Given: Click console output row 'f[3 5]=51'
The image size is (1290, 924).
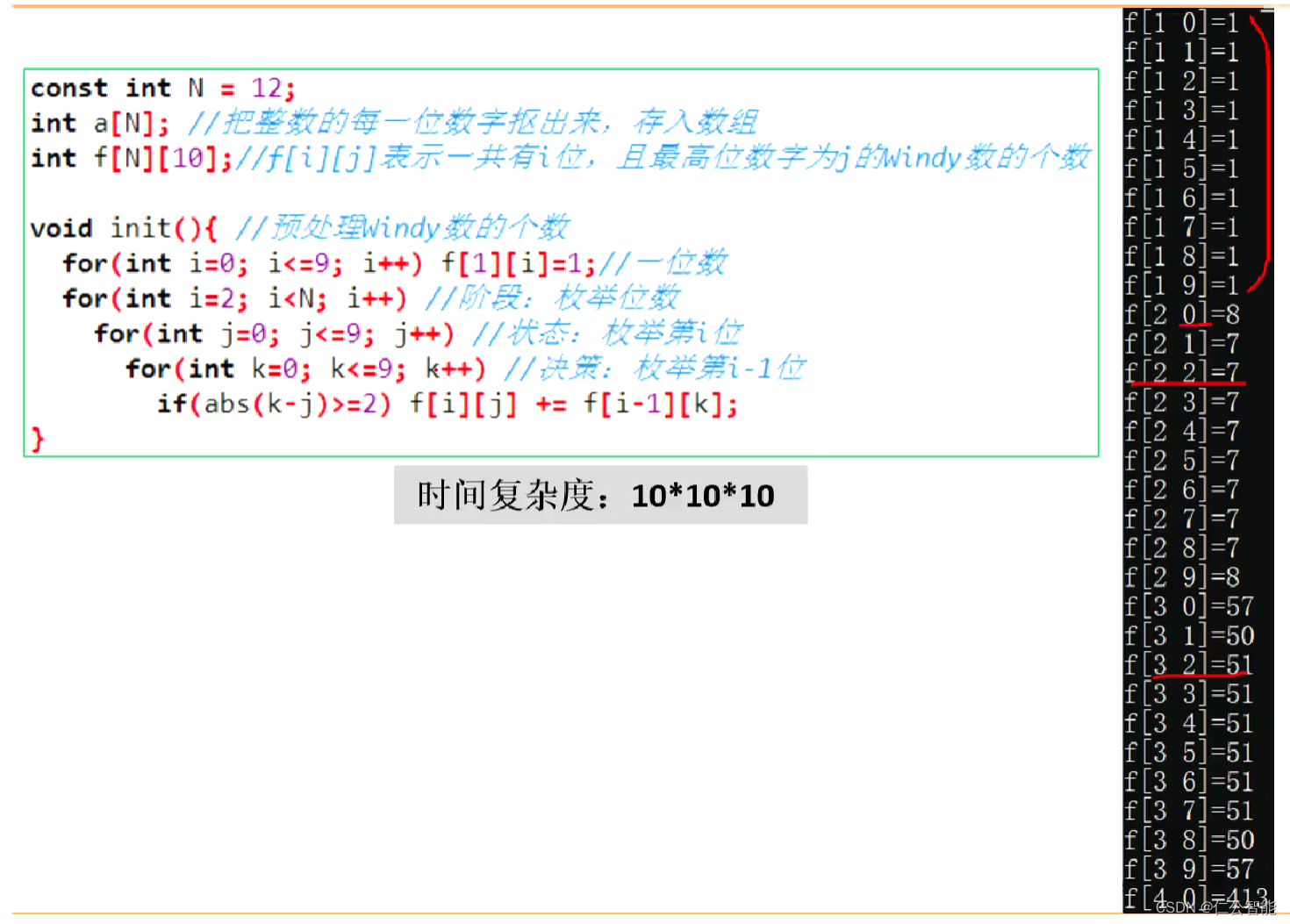Looking at the screenshot, I should 1189,753.
